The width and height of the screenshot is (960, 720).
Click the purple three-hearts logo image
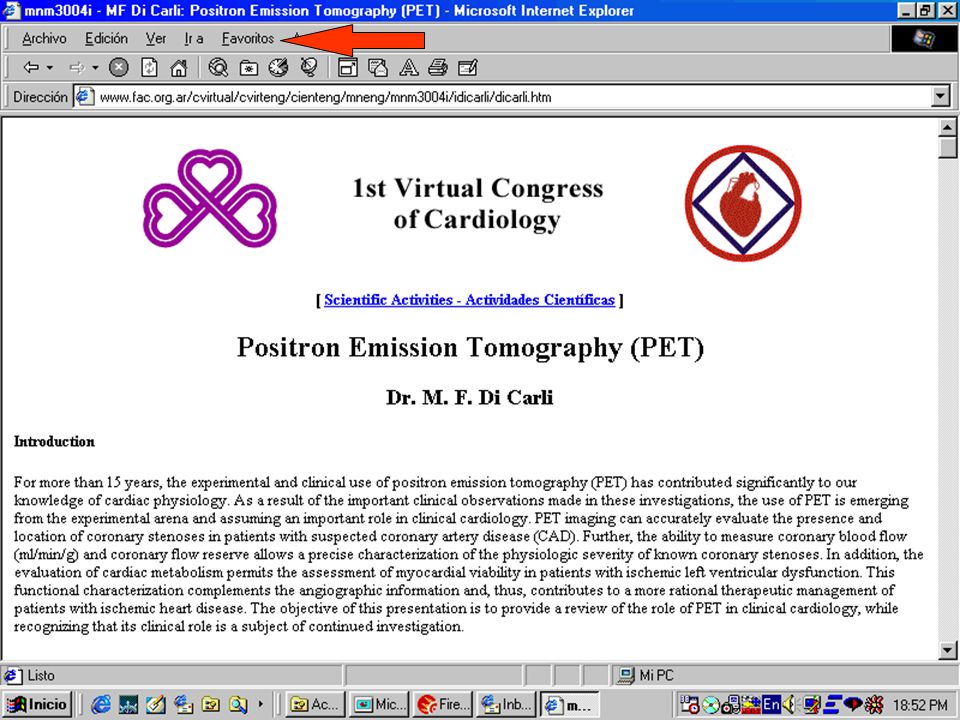[210, 198]
